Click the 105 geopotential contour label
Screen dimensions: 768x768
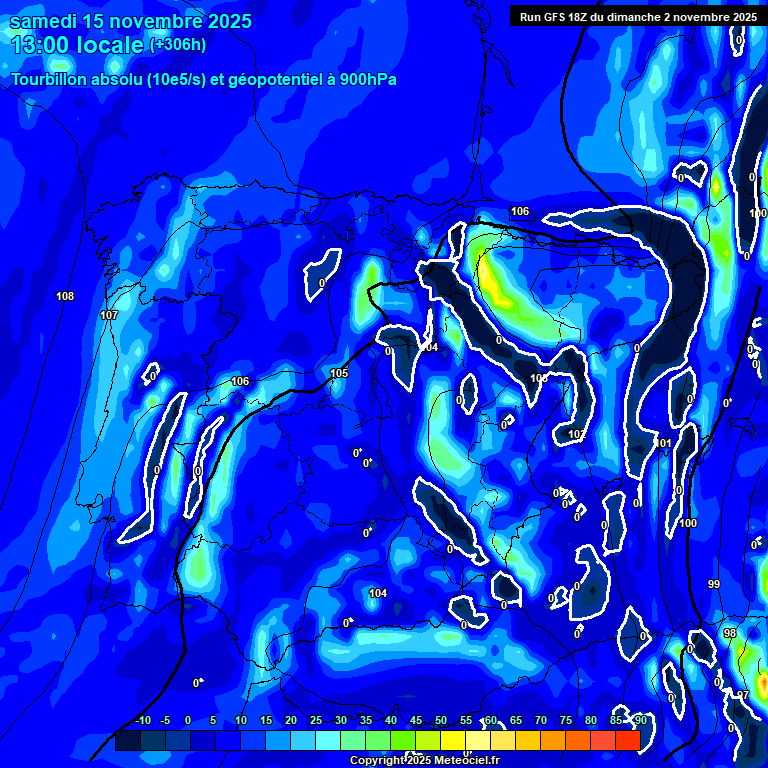(339, 373)
